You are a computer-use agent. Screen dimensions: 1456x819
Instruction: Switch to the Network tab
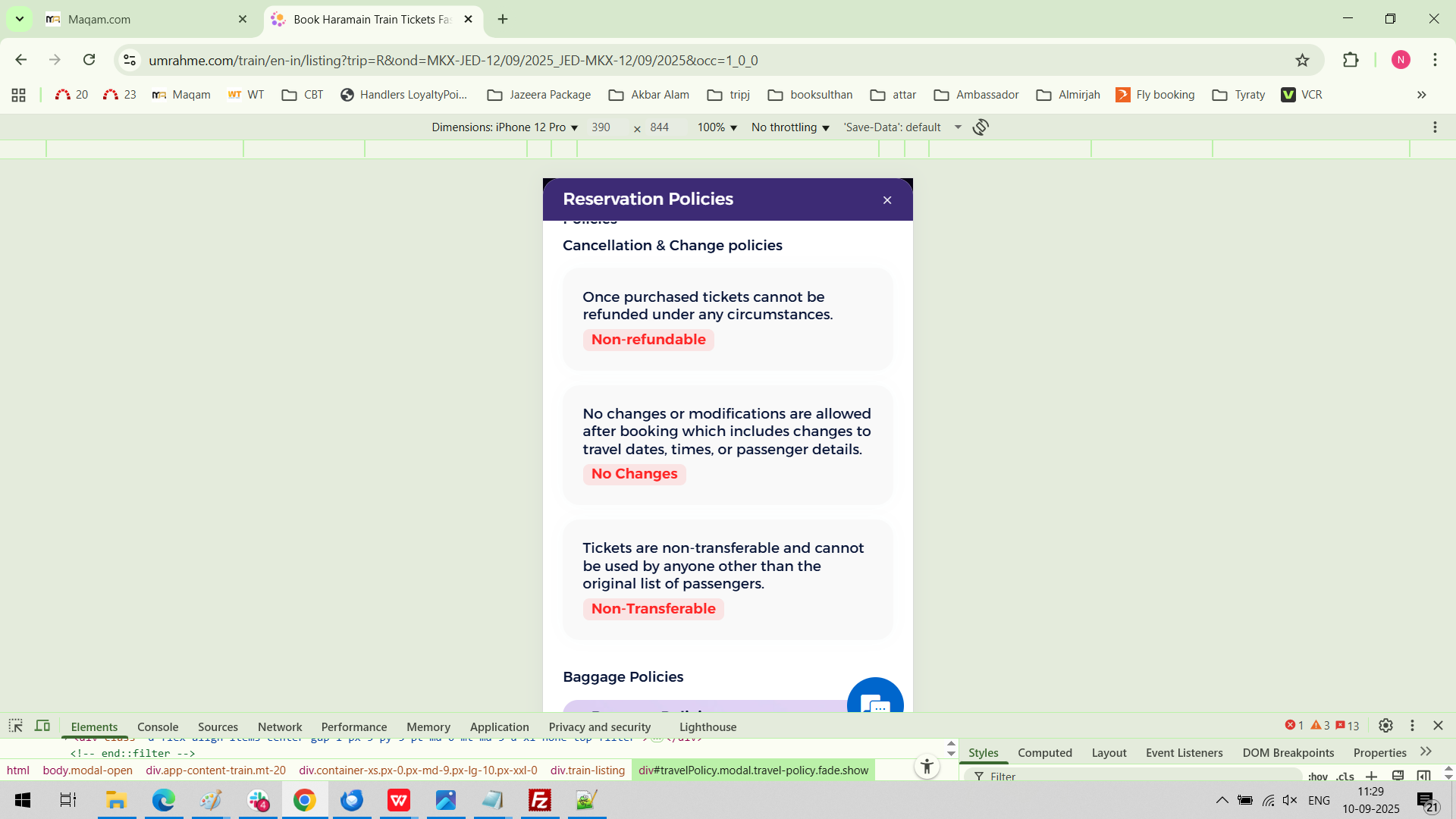coord(279,726)
